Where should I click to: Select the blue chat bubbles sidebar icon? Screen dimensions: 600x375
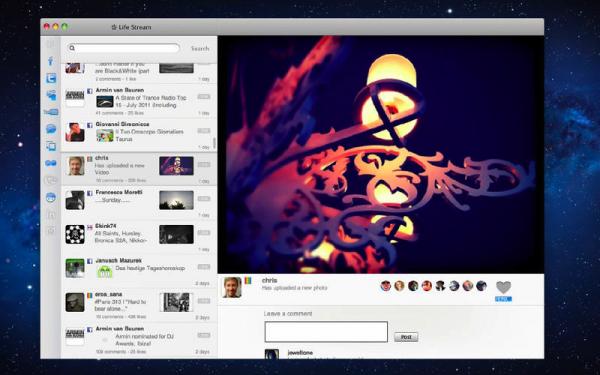51,129
